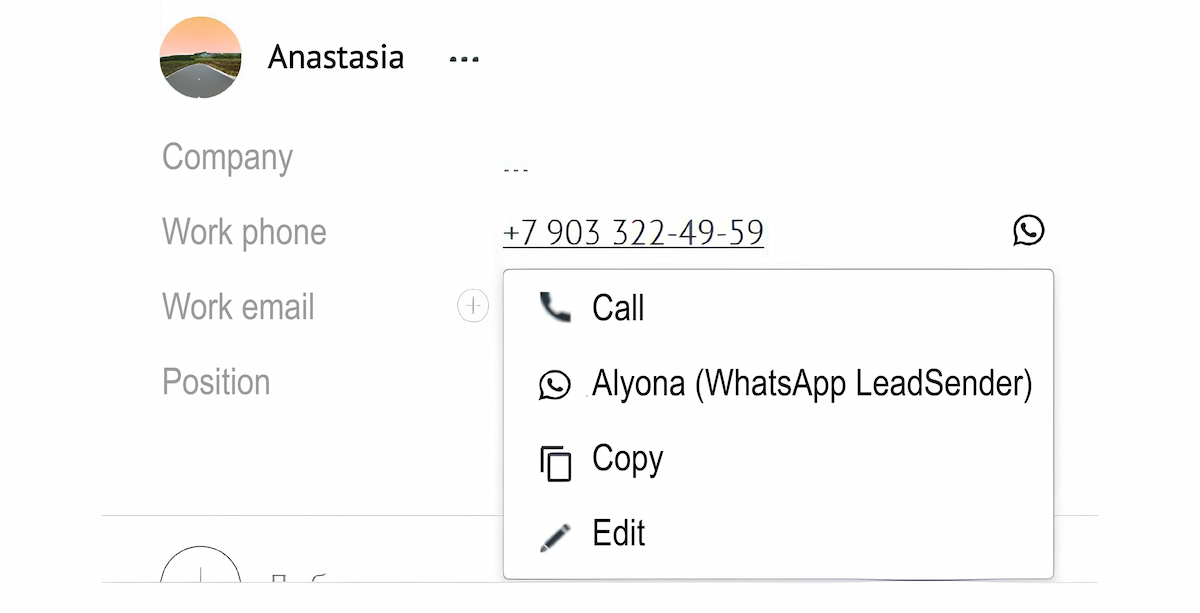
Task: Click the empty Company value placeholder
Action: click(x=516, y=170)
